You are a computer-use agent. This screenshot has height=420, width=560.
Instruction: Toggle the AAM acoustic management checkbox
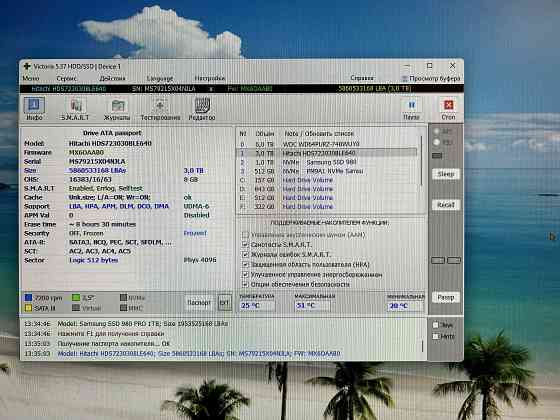tap(245, 235)
